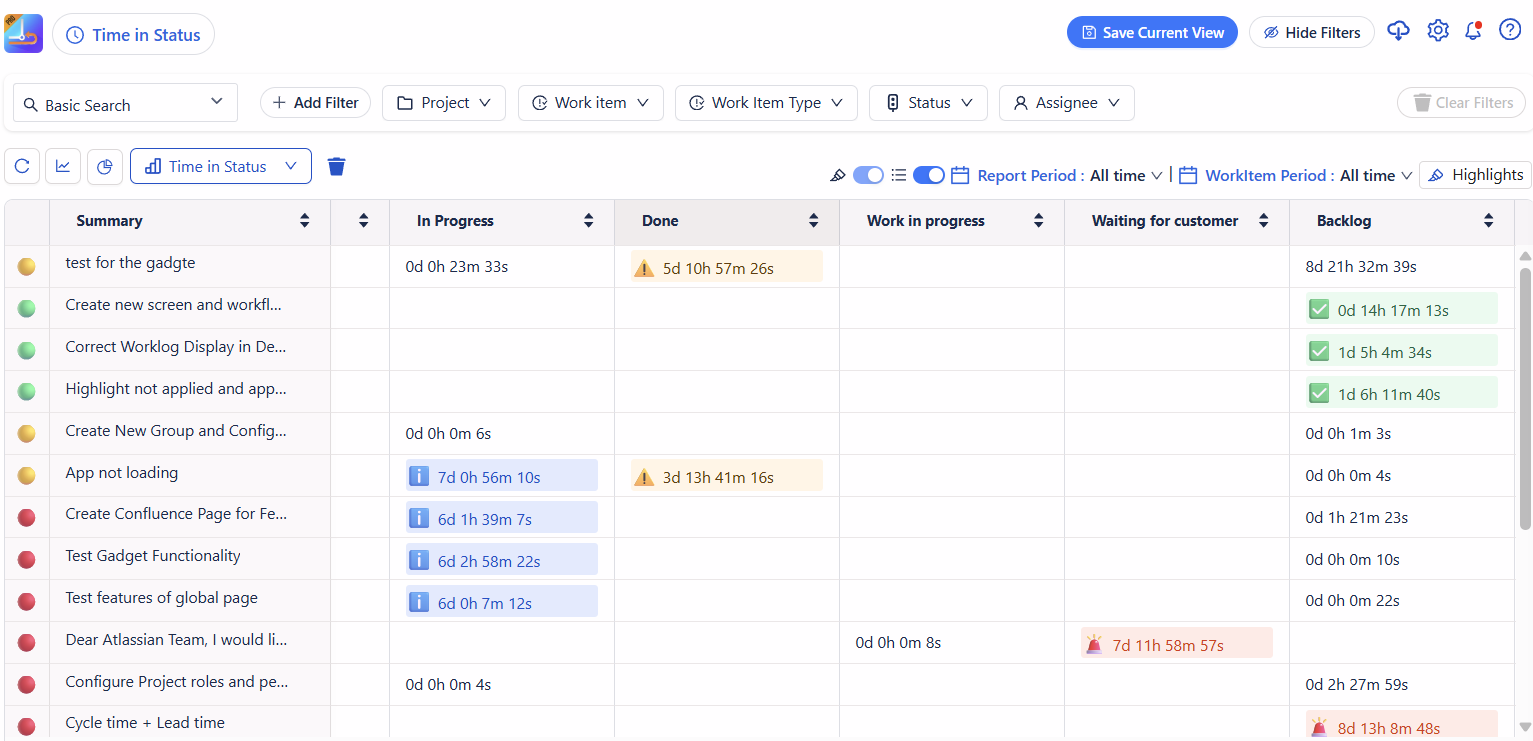Click the refresh report icon

(22, 167)
